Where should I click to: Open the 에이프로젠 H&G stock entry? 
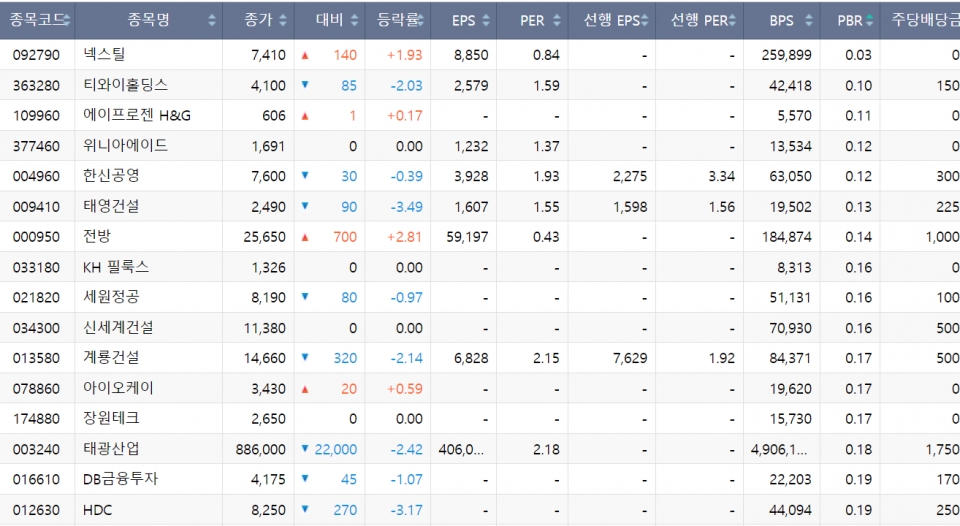click(137, 116)
